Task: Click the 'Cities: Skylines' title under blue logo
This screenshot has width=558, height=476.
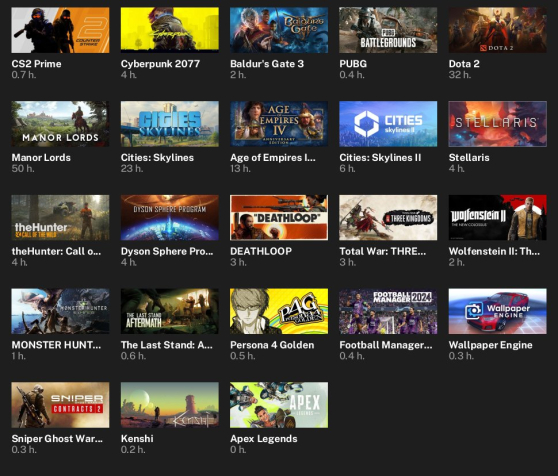Action: tap(157, 157)
